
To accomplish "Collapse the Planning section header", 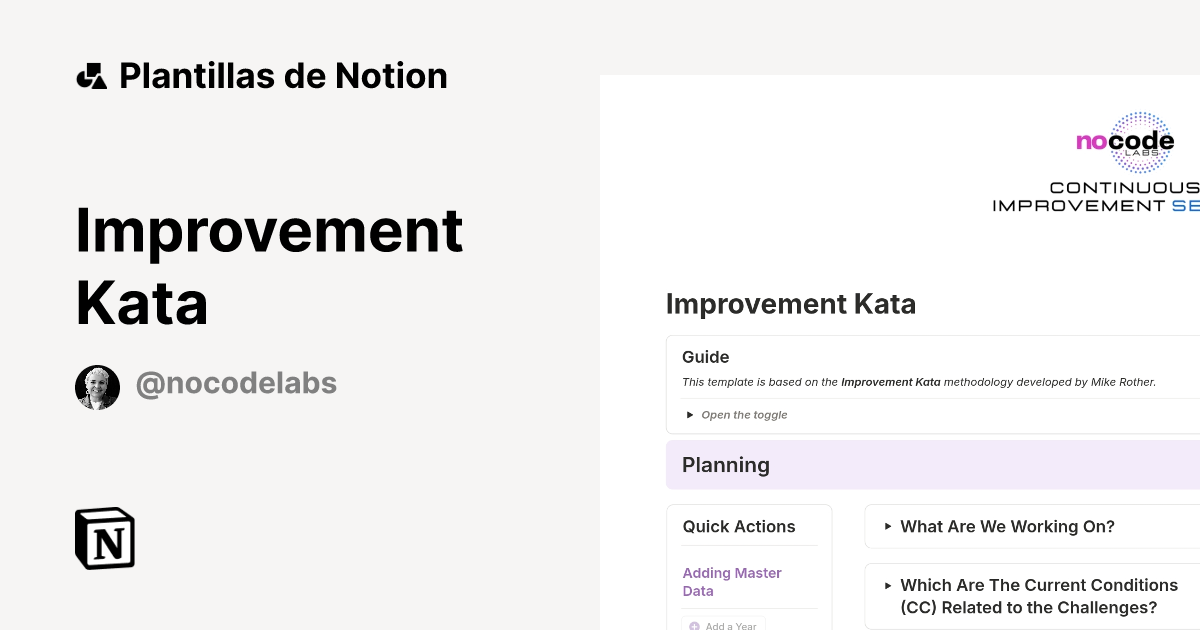I will click(x=726, y=464).
